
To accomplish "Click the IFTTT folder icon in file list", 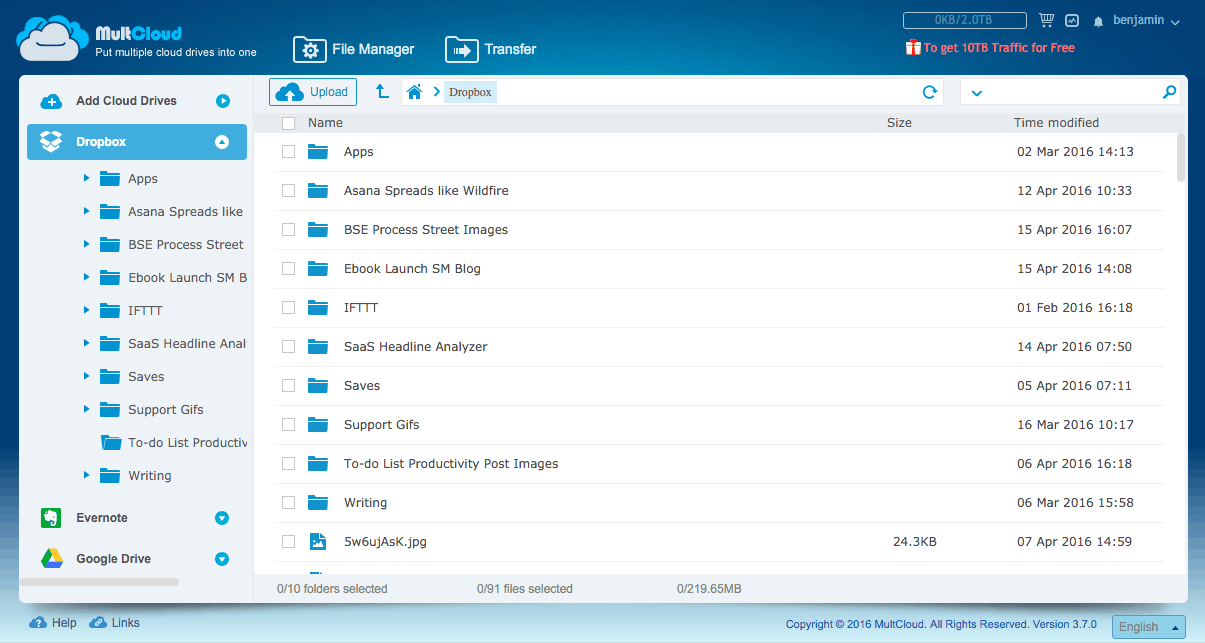I will tap(318, 307).
